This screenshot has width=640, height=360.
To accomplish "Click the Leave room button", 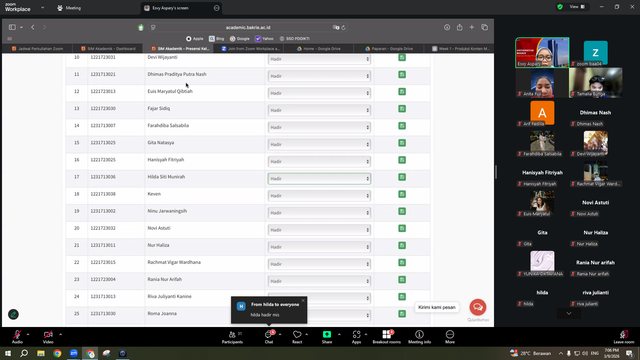I will coord(624,337).
